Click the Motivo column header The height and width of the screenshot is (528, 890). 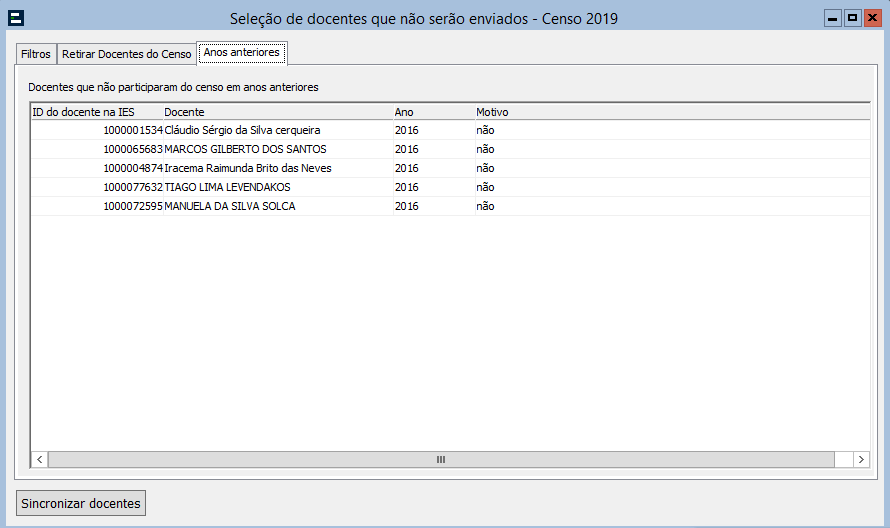[x=492, y=112]
